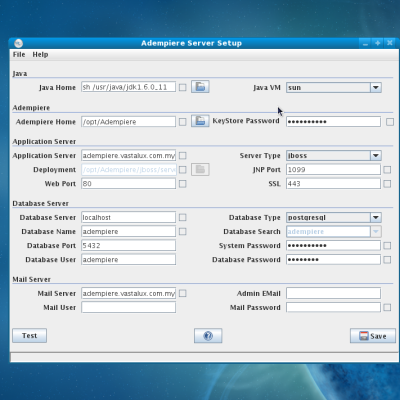Click the empty Mail User field
This screenshot has width=400, height=400.
pos(129,307)
